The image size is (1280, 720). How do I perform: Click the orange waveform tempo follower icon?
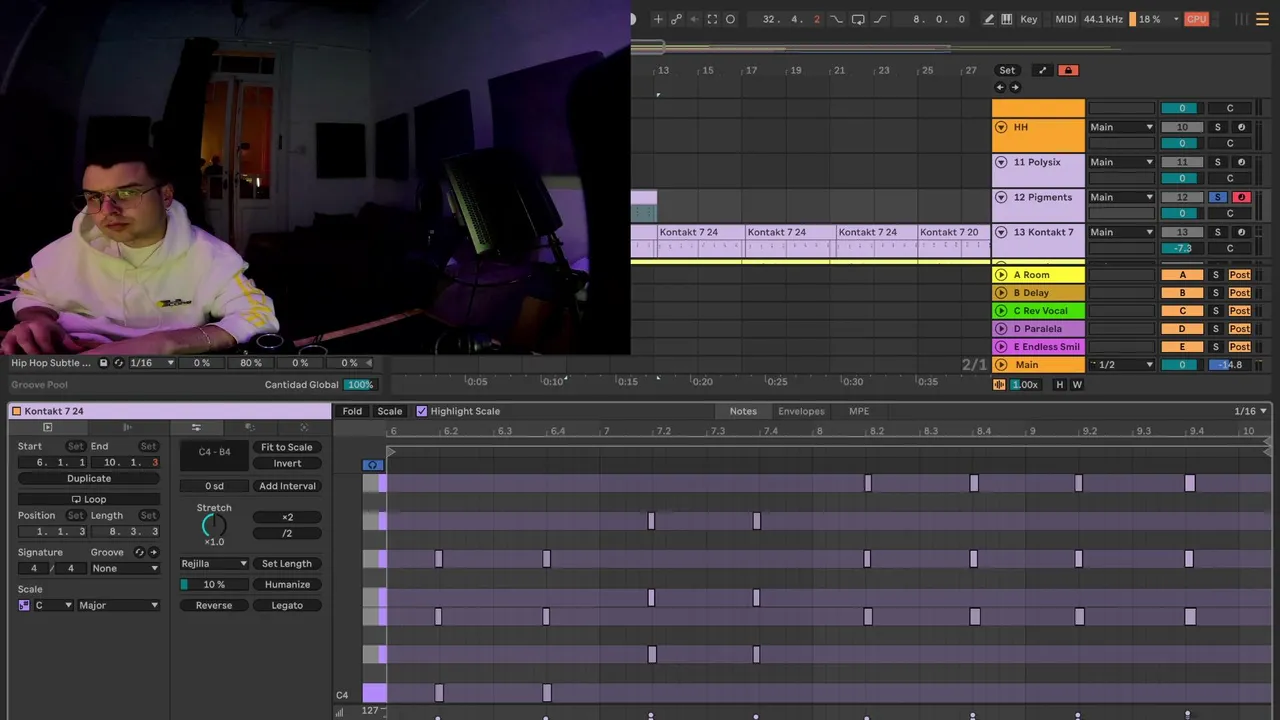point(999,385)
